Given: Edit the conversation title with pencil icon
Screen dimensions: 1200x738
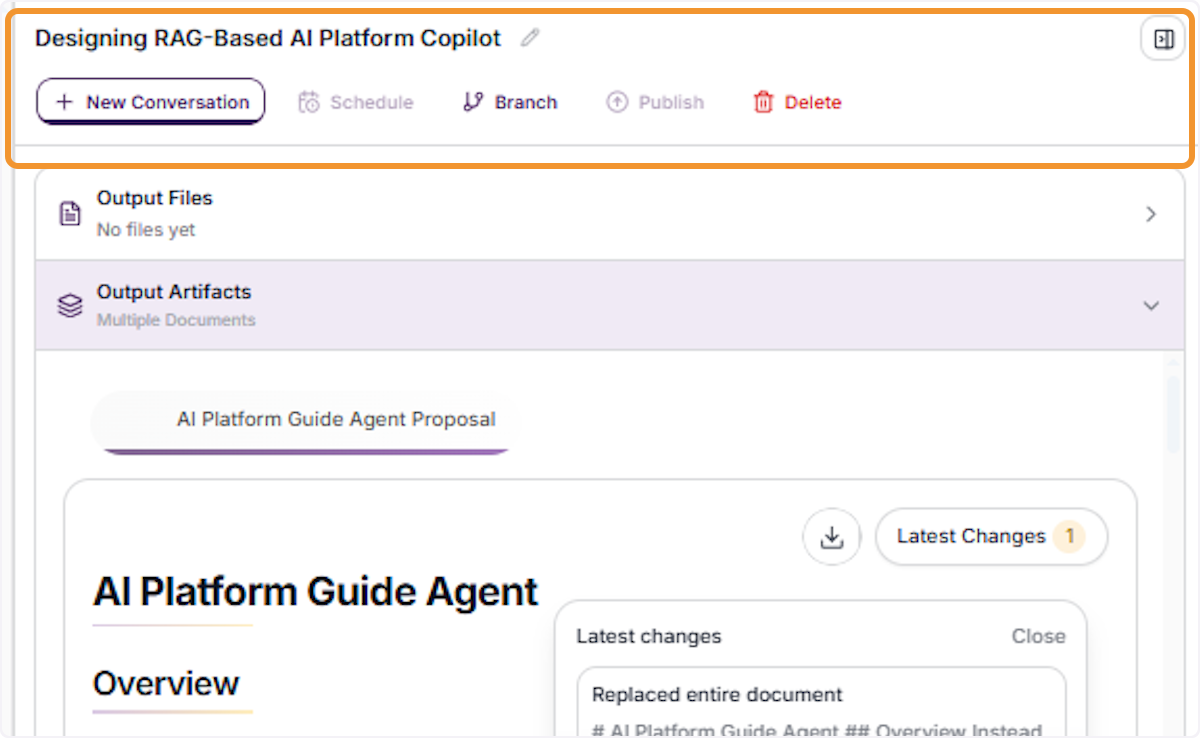Looking at the screenshot, I should coord(530,39).
